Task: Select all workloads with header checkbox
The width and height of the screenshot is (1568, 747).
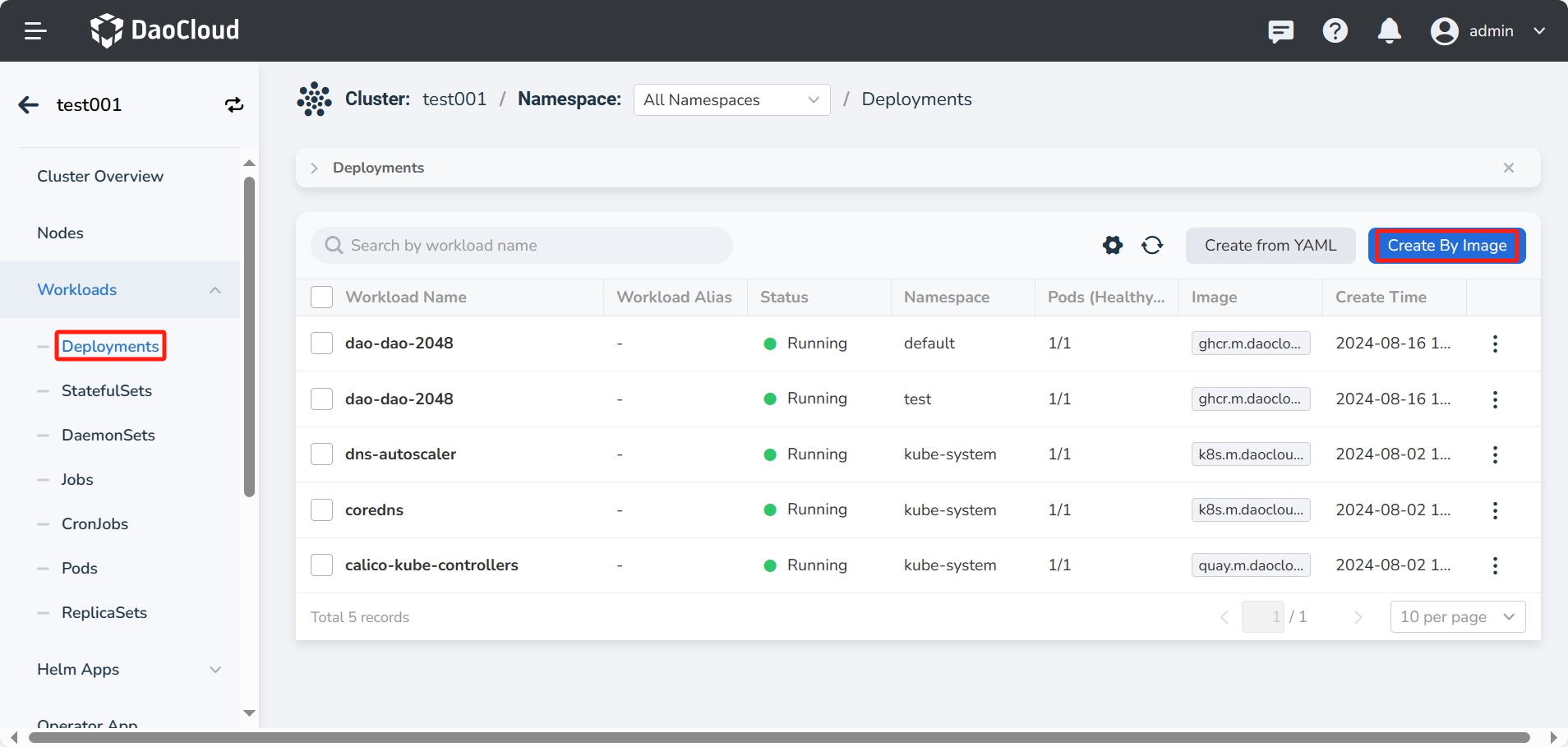Action: tap(321, 297)
